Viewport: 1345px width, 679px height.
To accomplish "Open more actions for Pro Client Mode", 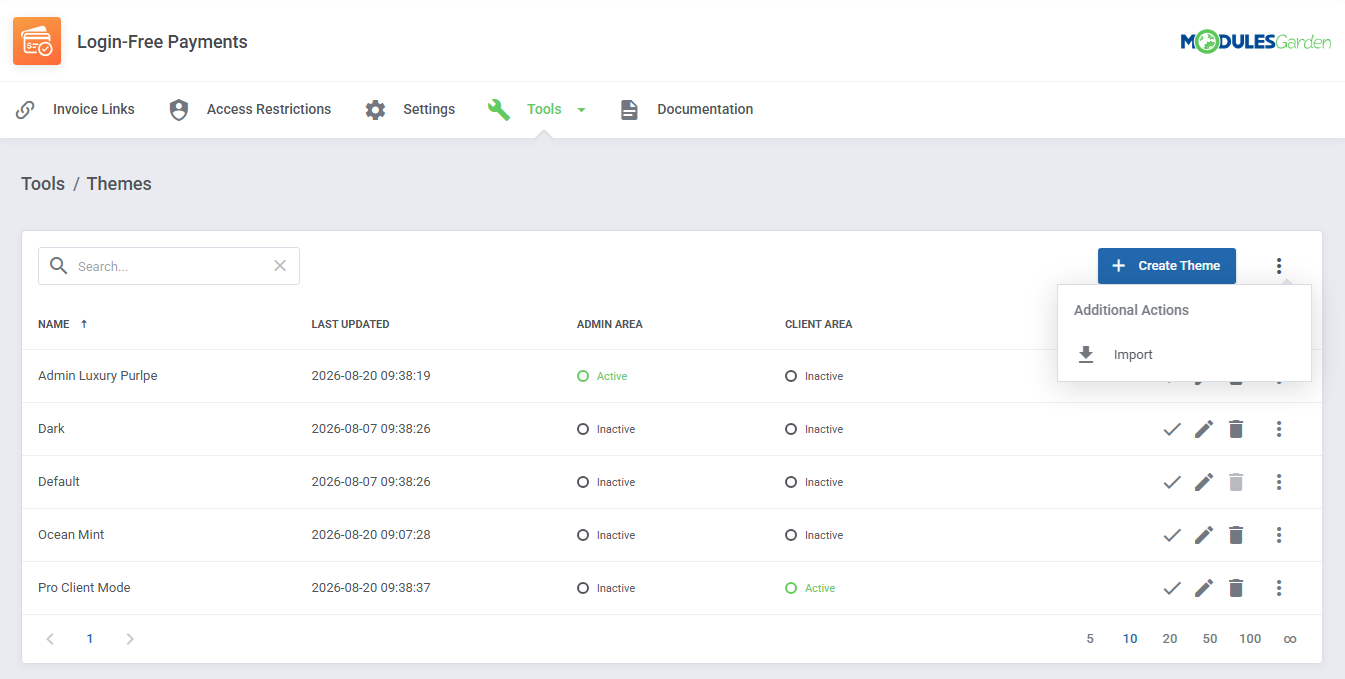I will pos(1279,588).
